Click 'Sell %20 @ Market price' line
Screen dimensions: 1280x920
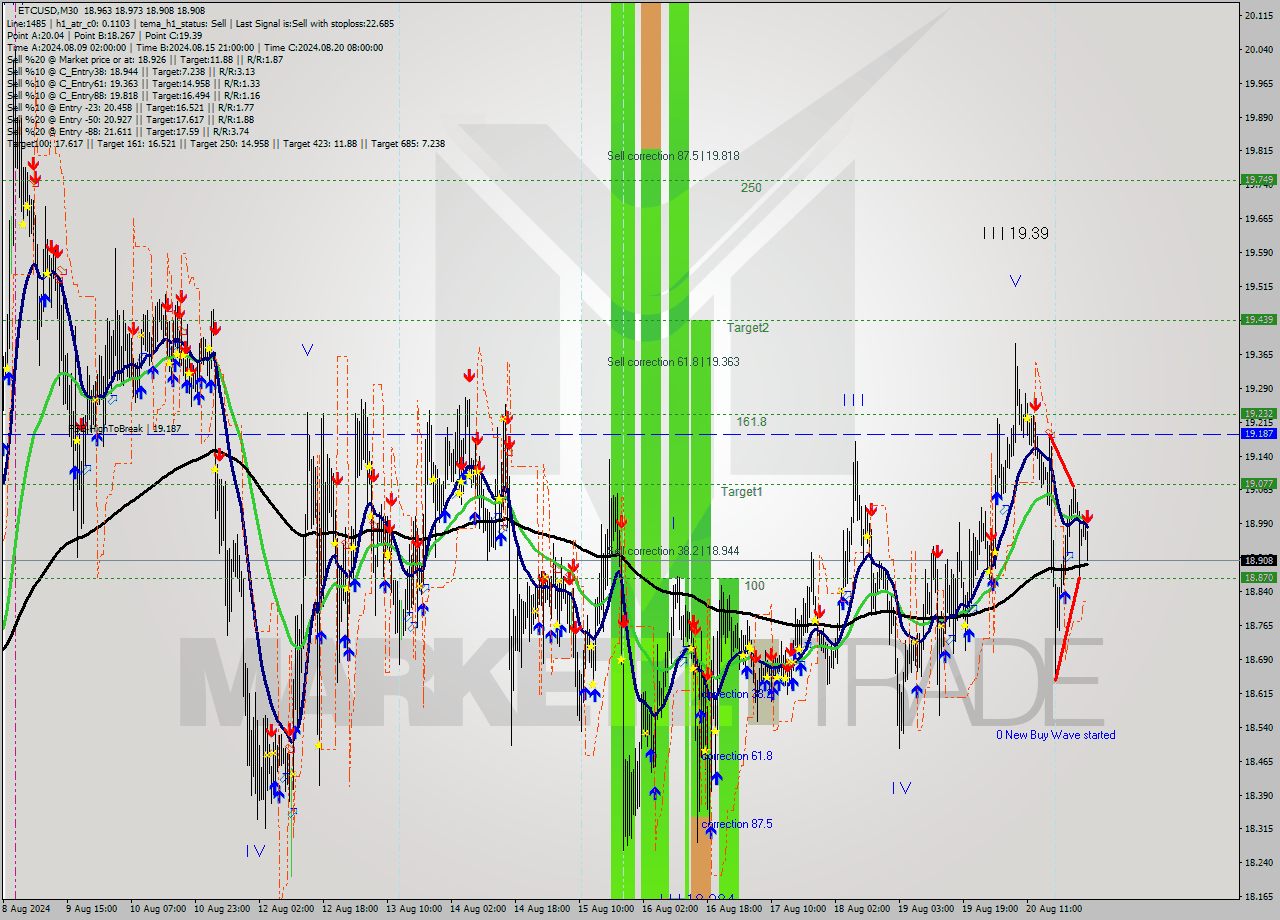(145, 59)
